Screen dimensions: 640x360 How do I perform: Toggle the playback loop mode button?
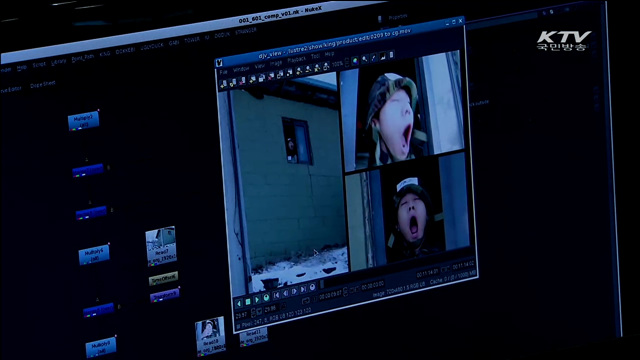(x=266, y=298)
